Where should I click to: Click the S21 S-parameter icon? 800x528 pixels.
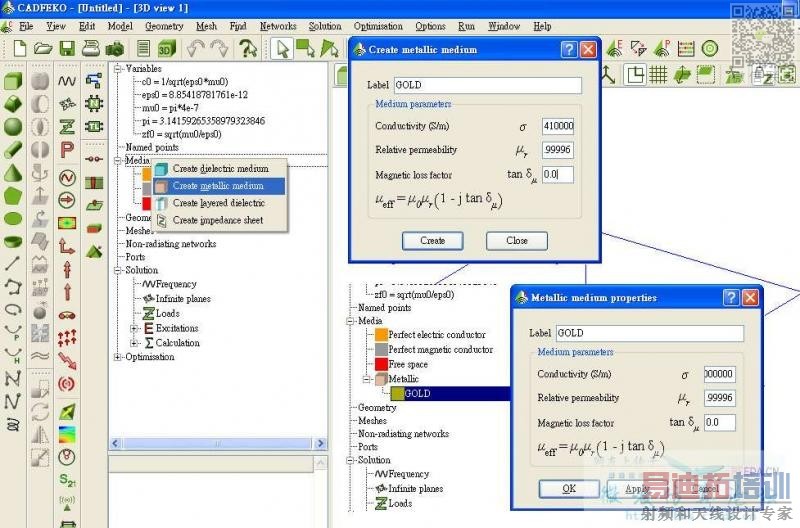67,480
